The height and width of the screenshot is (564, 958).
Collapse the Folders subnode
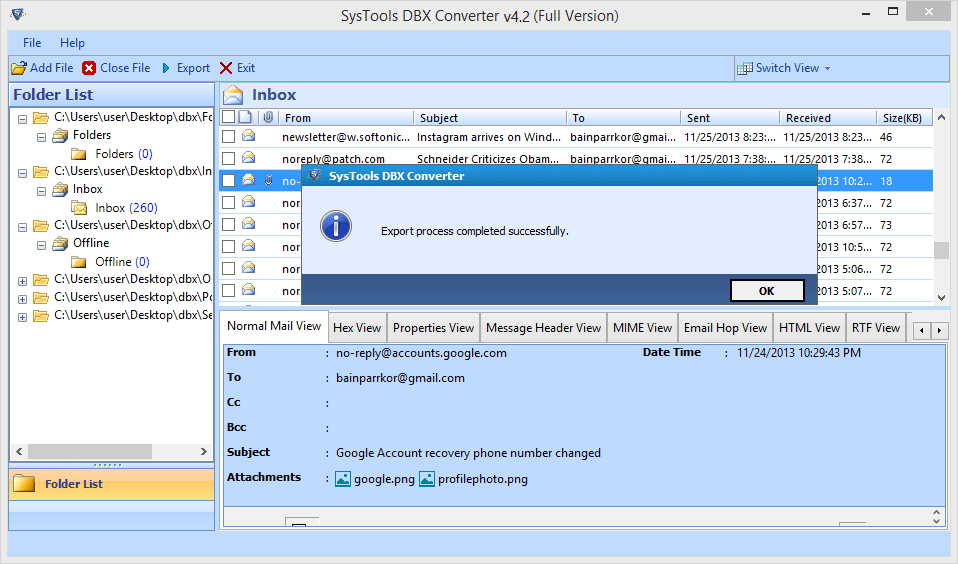point(42,137)
